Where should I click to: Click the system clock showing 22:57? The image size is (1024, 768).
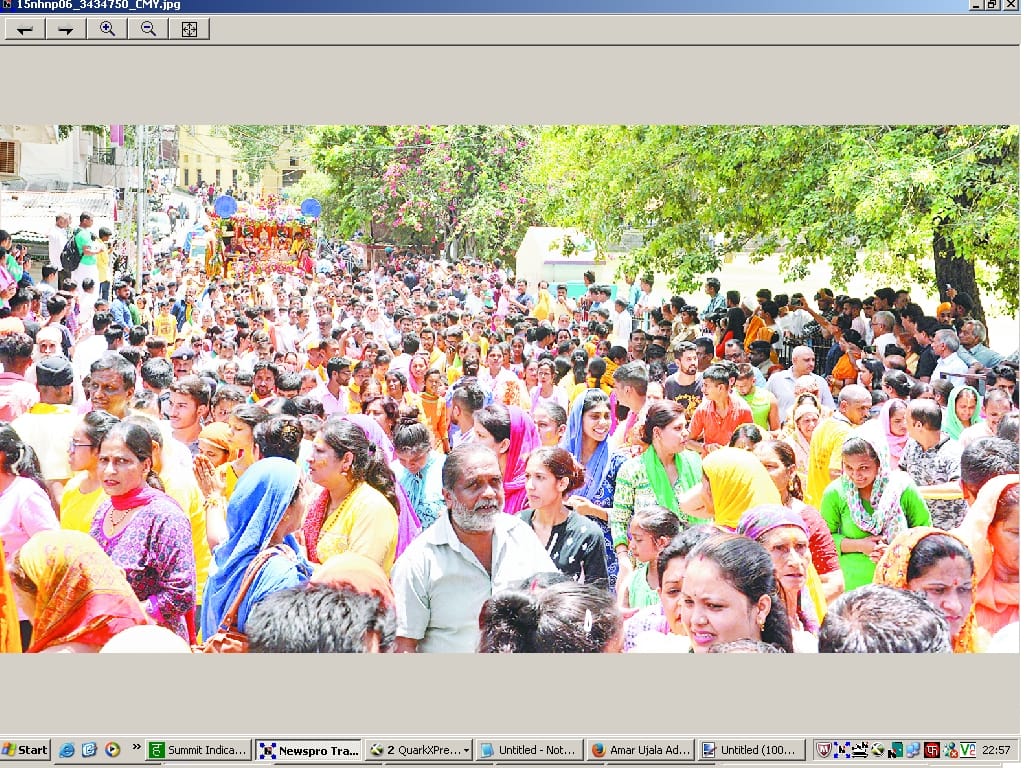[x=996, y=750]
